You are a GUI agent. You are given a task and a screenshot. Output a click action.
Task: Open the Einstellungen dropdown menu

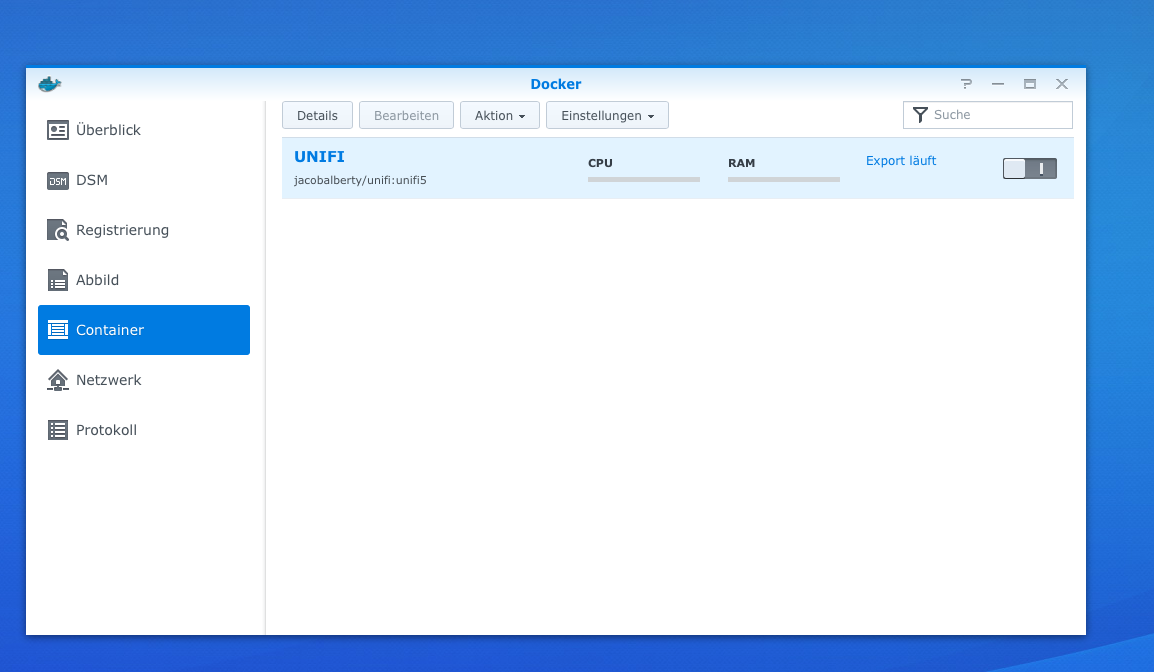(607, 116)
